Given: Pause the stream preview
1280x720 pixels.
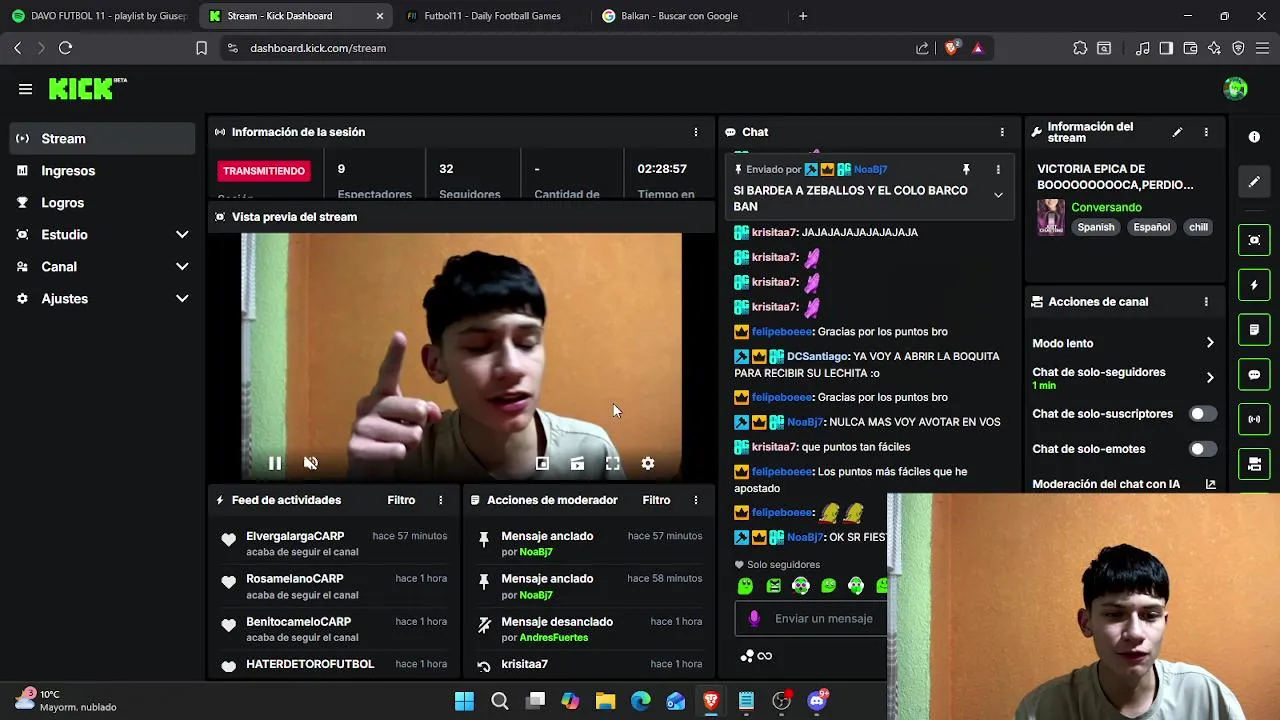Looking at the screenshot, I should 275,463.
